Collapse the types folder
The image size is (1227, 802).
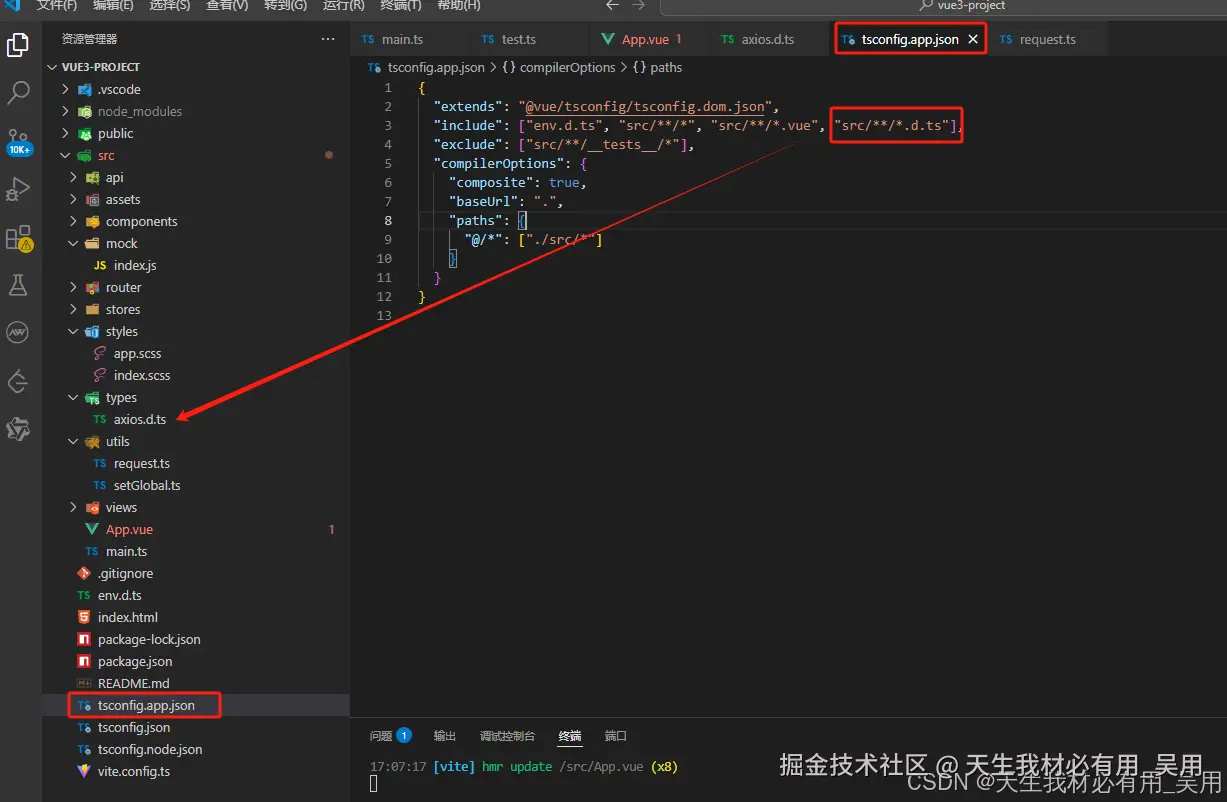tap(196, 397)
